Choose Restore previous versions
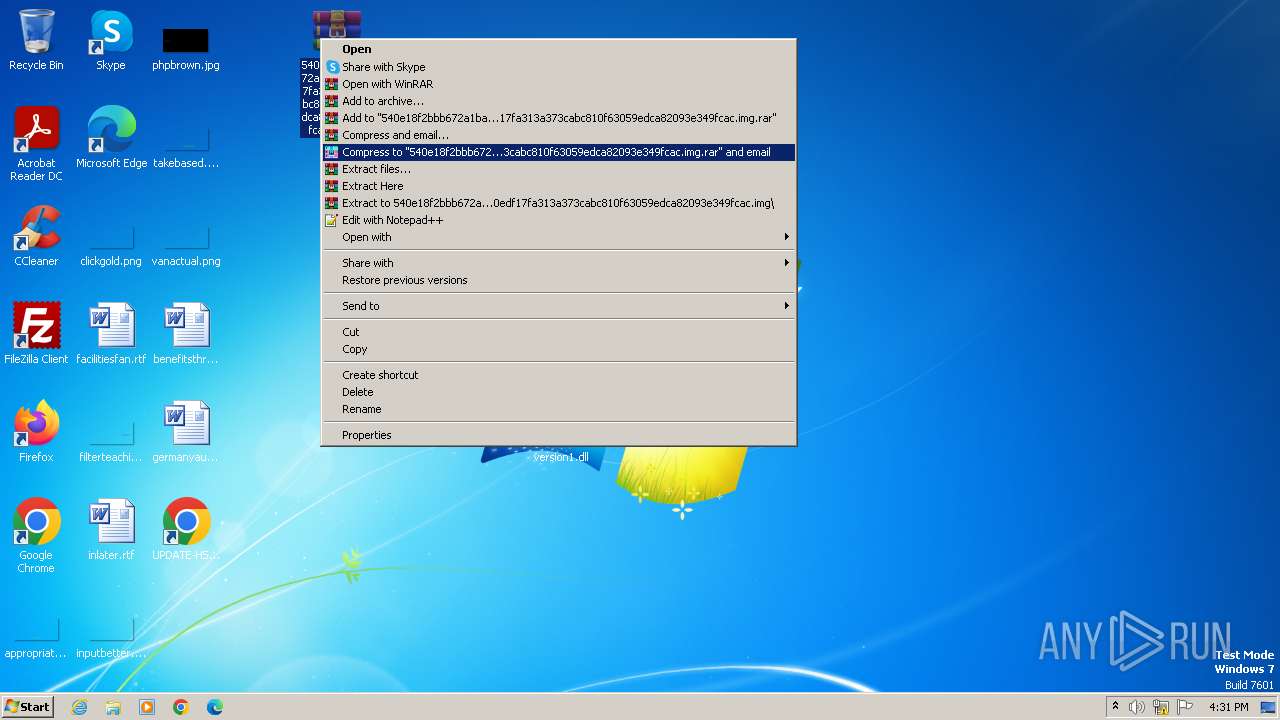Screen dimensions: 1280x720 [558, 280]
